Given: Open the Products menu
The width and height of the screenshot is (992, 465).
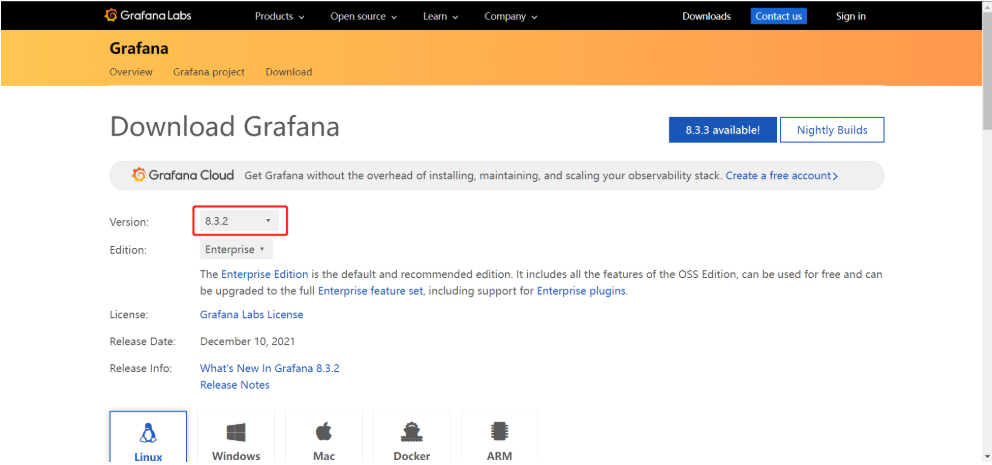Looking at the screenshot, I should coord(280,16).
